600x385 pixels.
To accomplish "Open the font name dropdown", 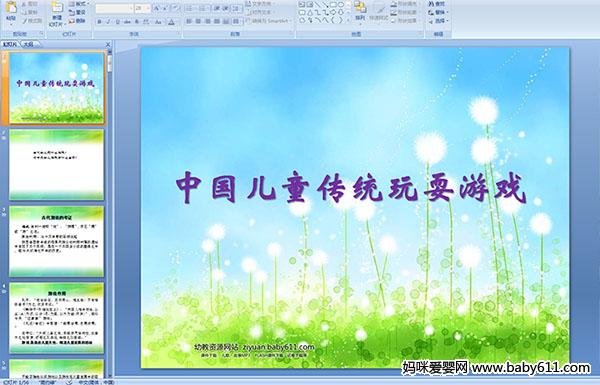I will [131, 8].
